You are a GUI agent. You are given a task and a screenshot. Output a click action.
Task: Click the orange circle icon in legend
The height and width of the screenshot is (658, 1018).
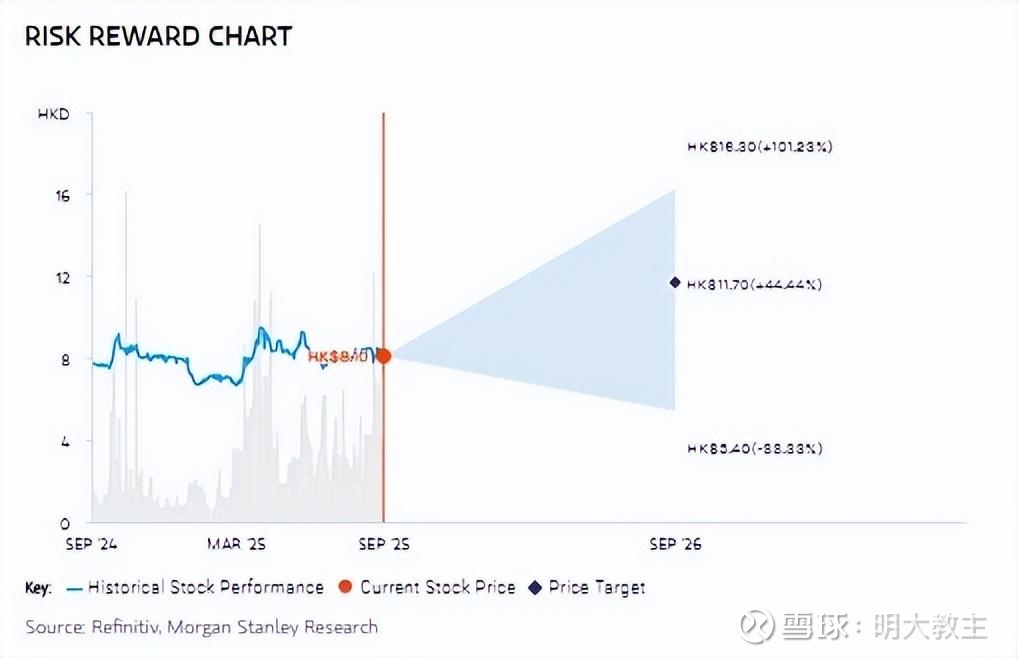[x=346, y=588]
